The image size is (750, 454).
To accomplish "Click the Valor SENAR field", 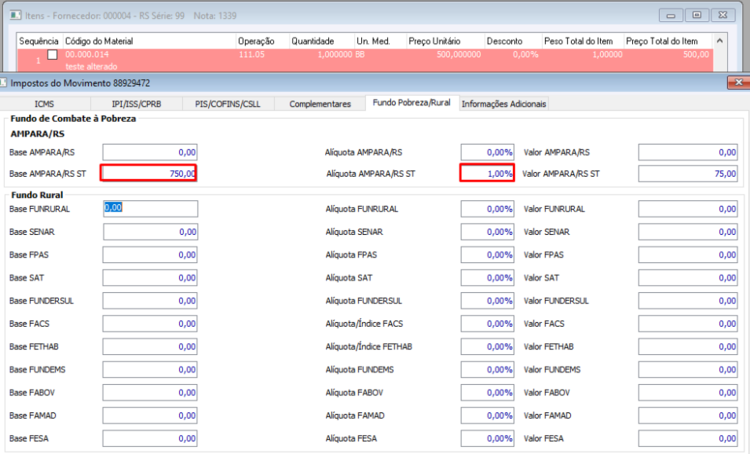I will [x=688, y=232].
